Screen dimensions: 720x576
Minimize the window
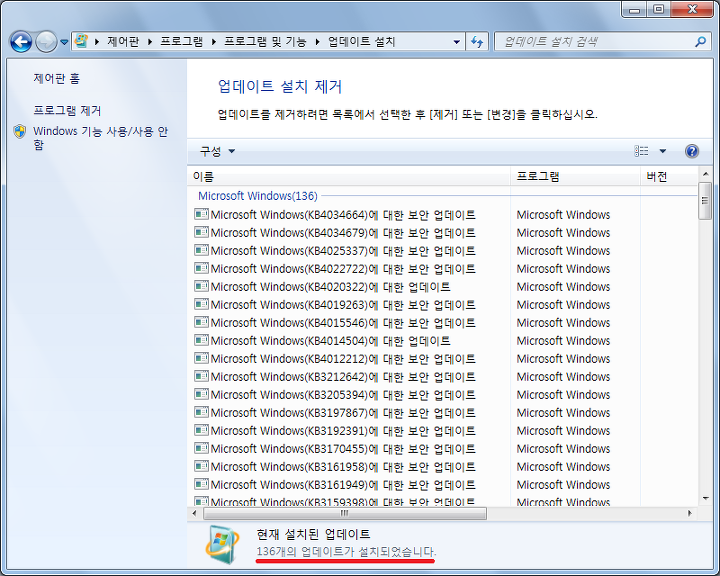[x=635, y=9]
